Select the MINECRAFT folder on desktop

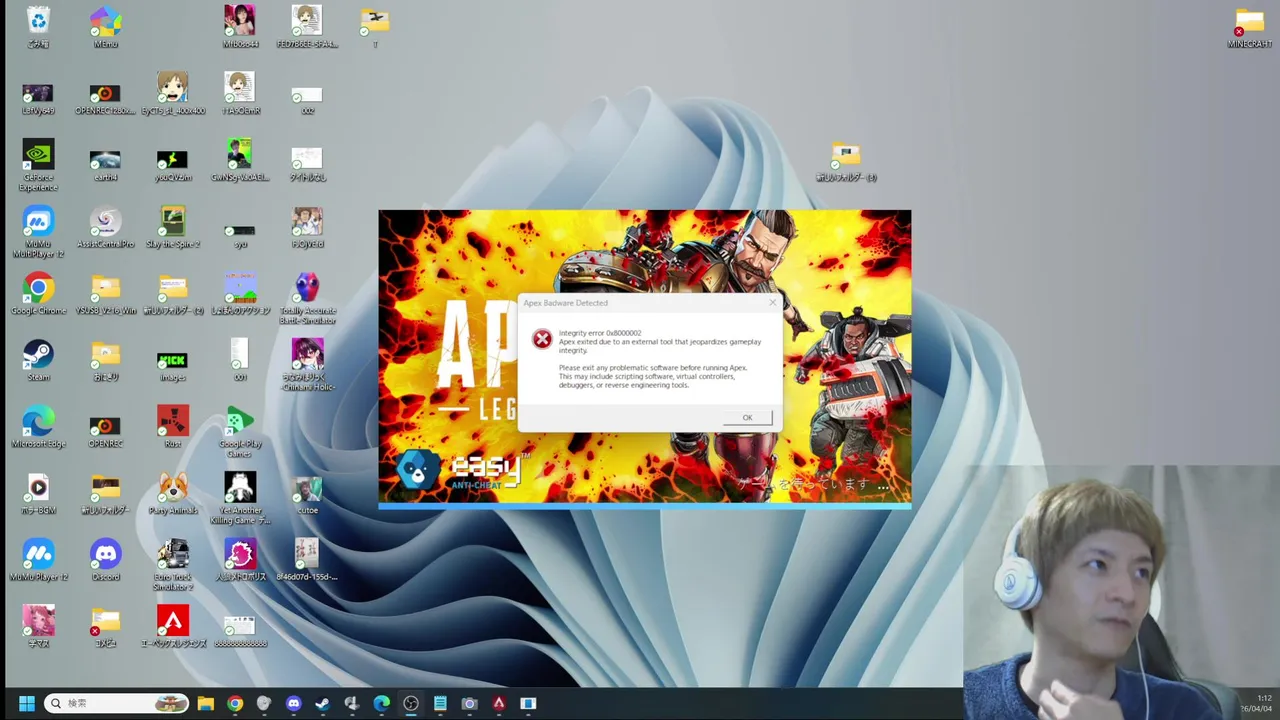click(1249, 27)
